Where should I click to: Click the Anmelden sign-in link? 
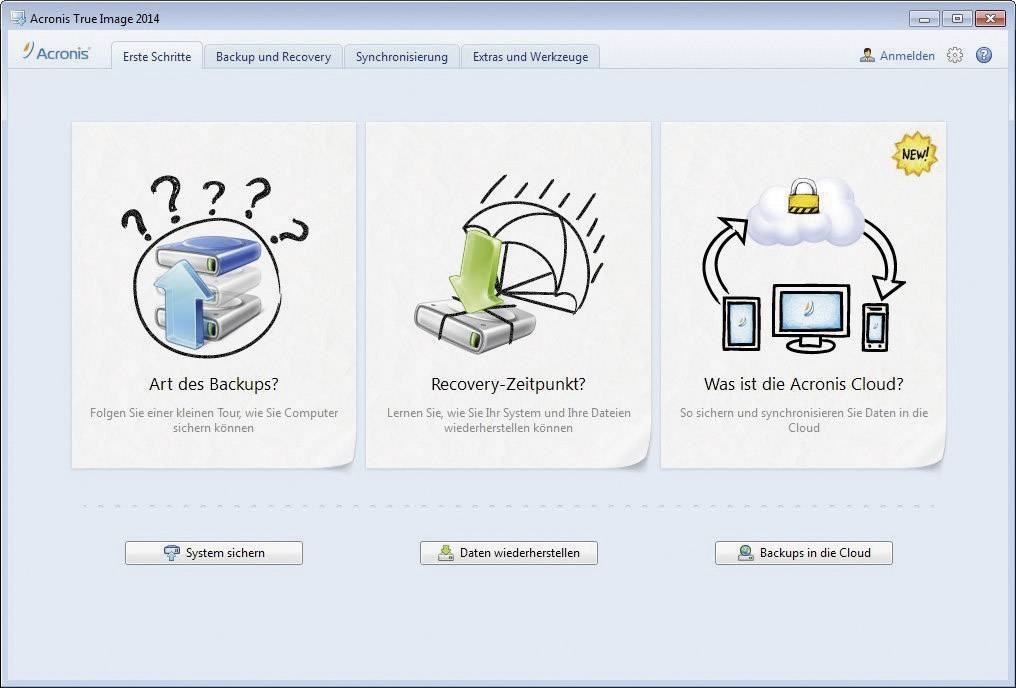(906, 56)
